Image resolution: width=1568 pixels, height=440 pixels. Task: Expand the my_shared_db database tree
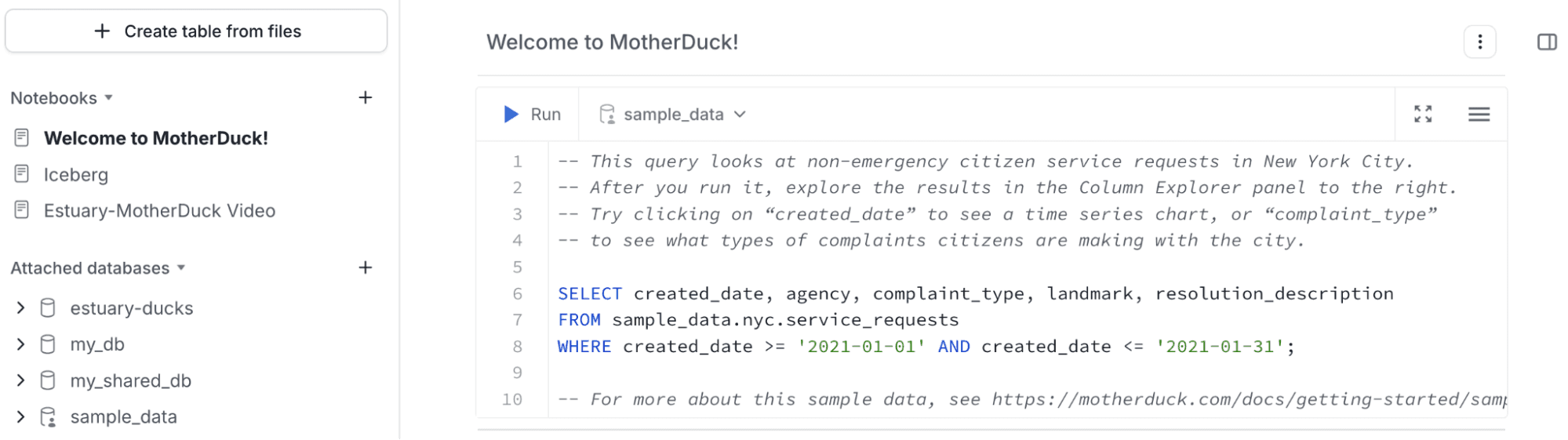point(20,381)
